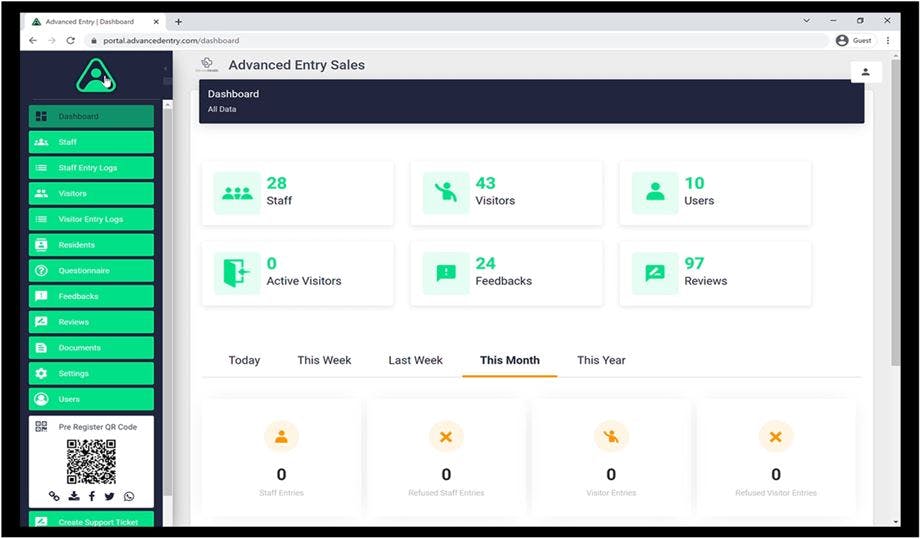Screen dimensions: 921x539
Task: Open the Reviews sidebar item
Action: click(x=91, y=322)
